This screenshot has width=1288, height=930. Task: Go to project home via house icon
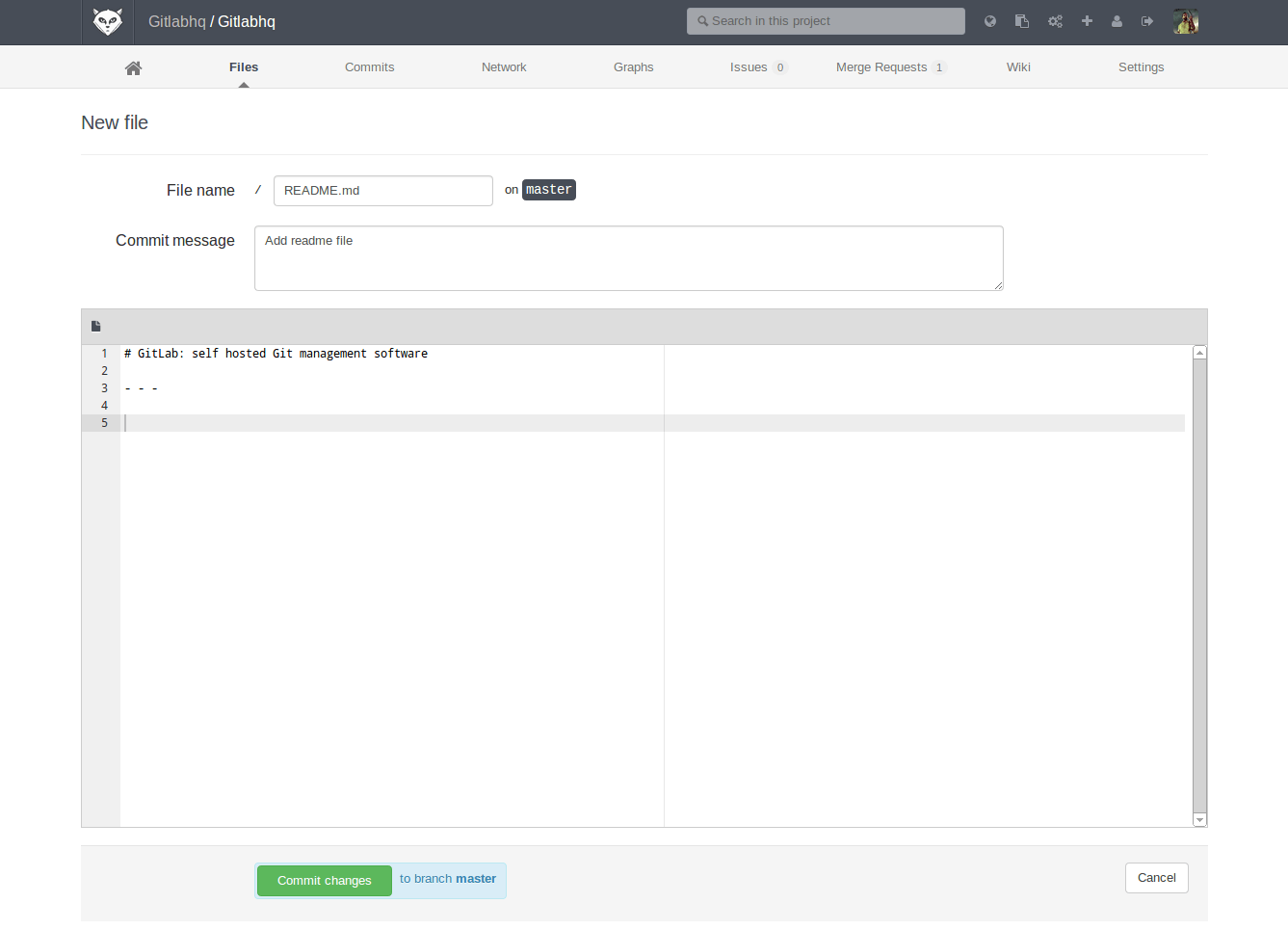[133, 67]
